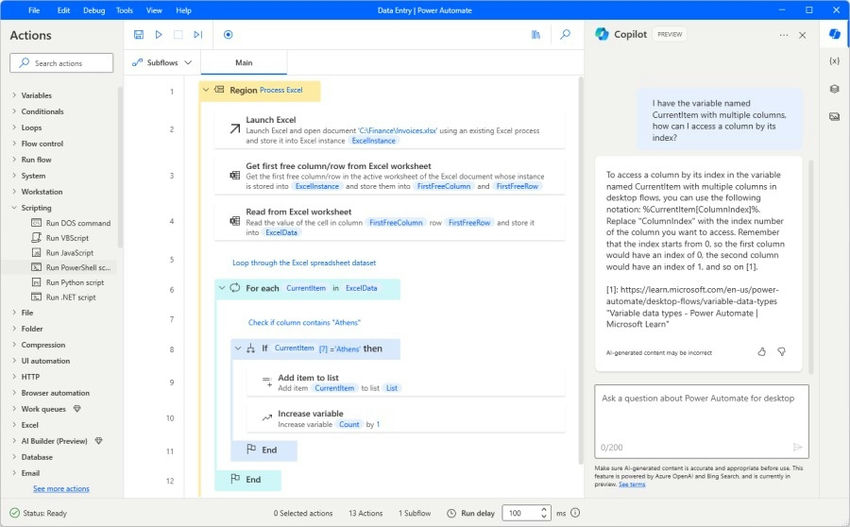Click the Count variable in Increase variable

pos(349,424)
